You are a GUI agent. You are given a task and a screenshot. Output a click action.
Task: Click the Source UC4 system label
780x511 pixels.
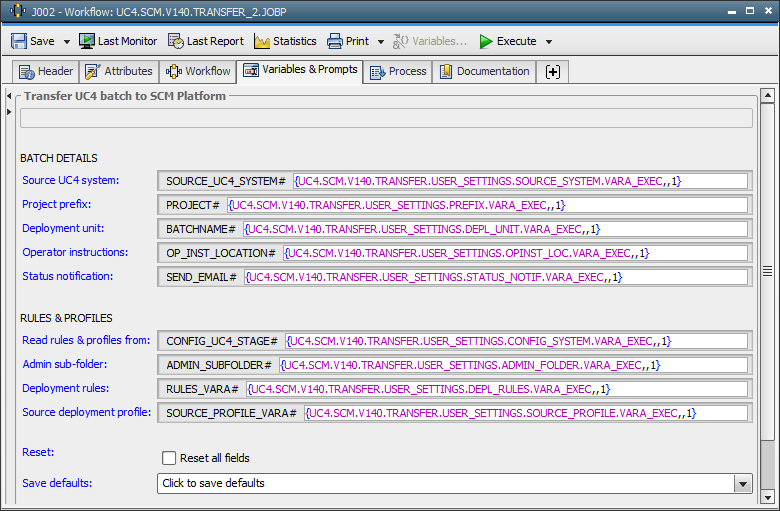tap(71, 180)
